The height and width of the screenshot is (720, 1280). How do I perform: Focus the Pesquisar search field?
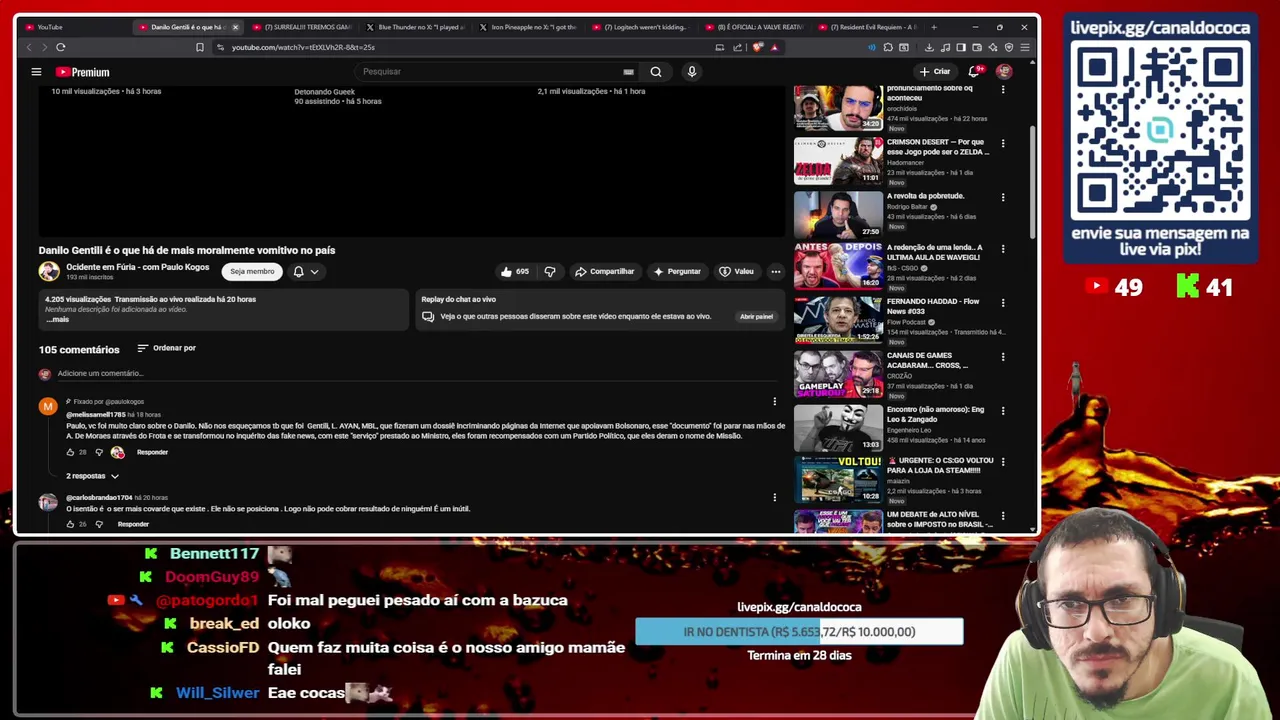coord(490,72)
